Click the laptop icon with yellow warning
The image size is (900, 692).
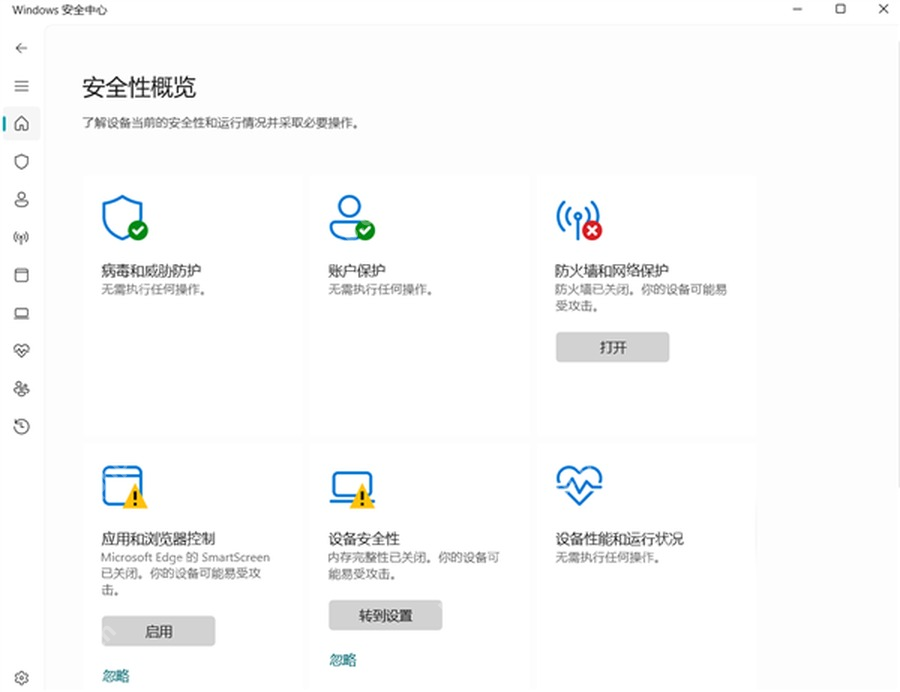point(352,489)
